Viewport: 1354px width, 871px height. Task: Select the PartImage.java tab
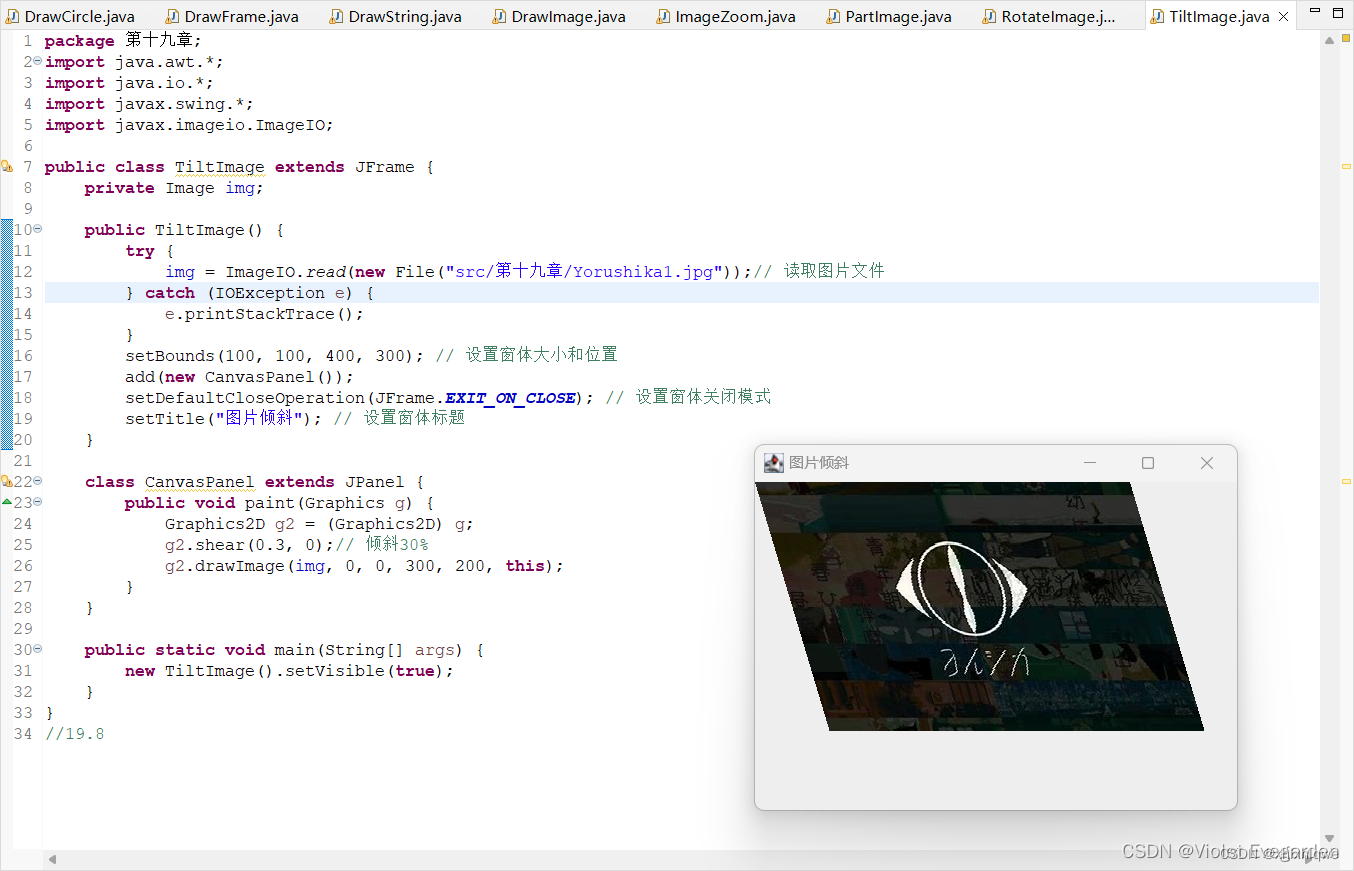888,16
